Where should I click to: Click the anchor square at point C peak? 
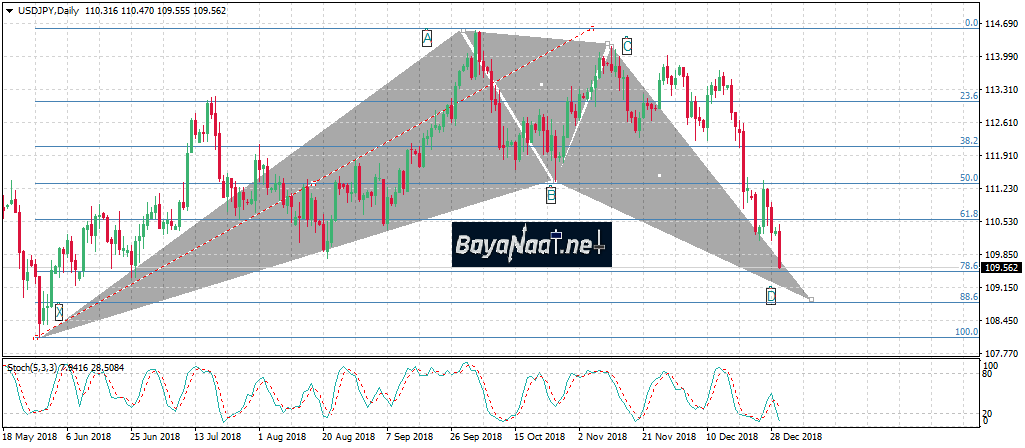(x=608, y=44)
